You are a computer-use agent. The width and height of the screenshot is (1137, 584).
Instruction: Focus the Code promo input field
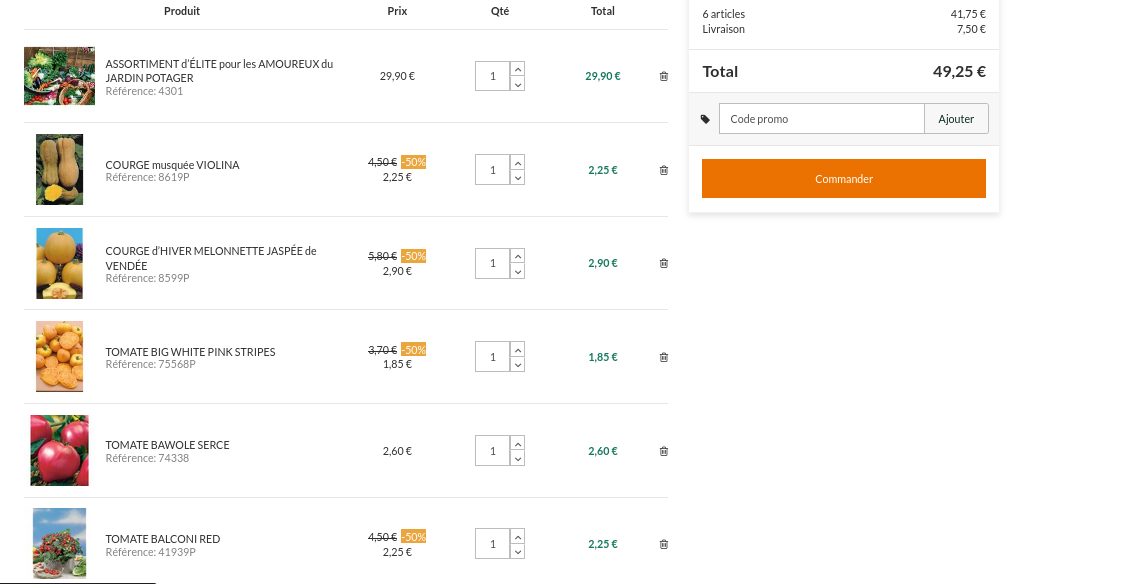tap(821, 119)
